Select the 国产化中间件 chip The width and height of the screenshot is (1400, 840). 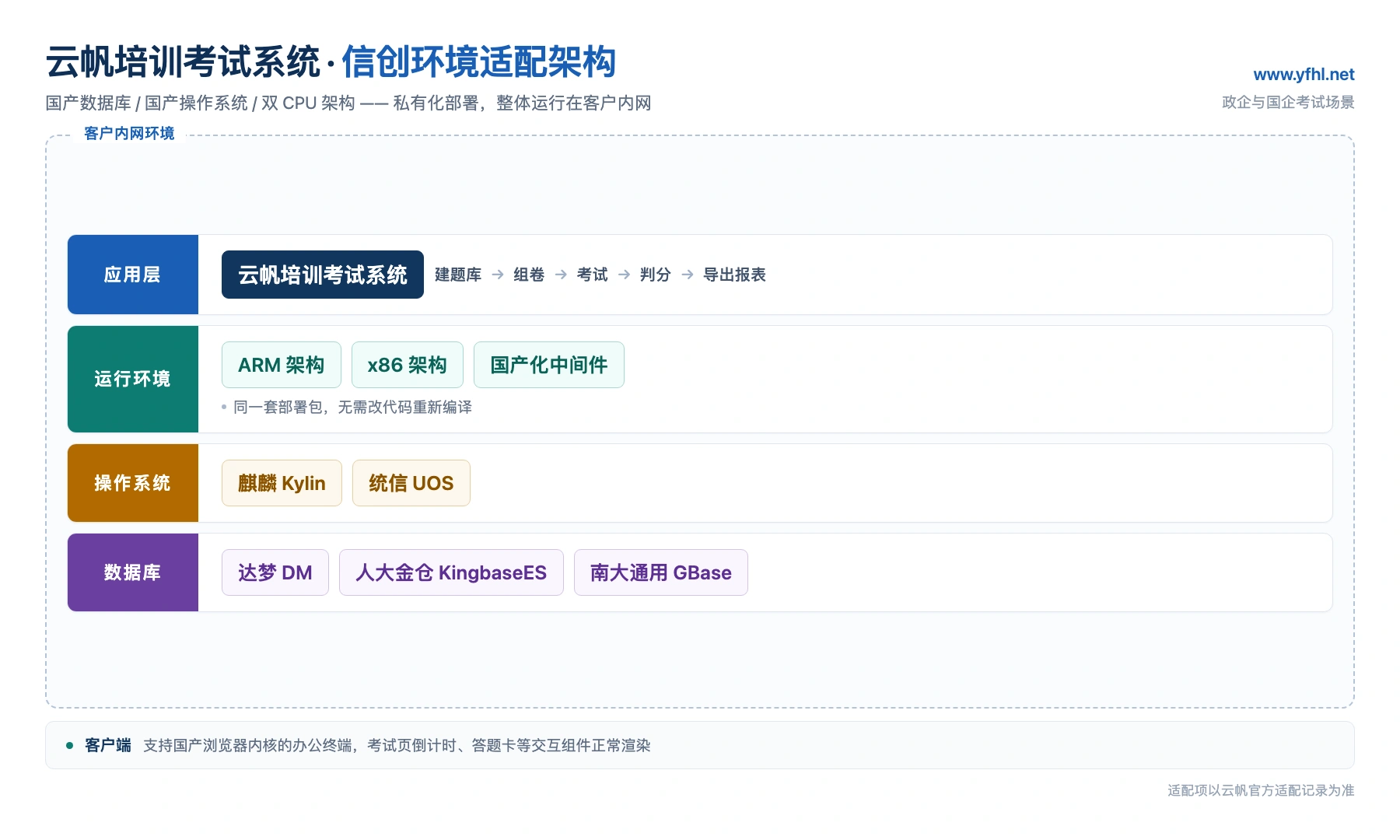tap(549, 365)
